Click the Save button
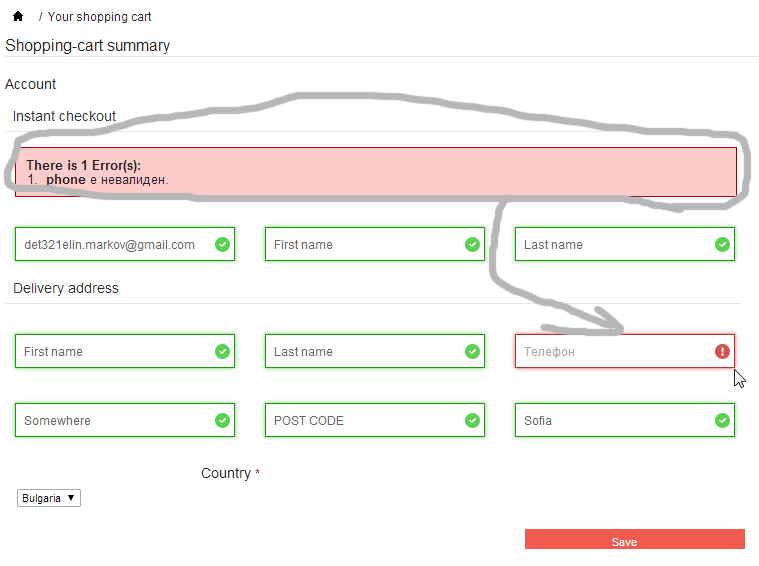759x566 pixels. [635, 539]
